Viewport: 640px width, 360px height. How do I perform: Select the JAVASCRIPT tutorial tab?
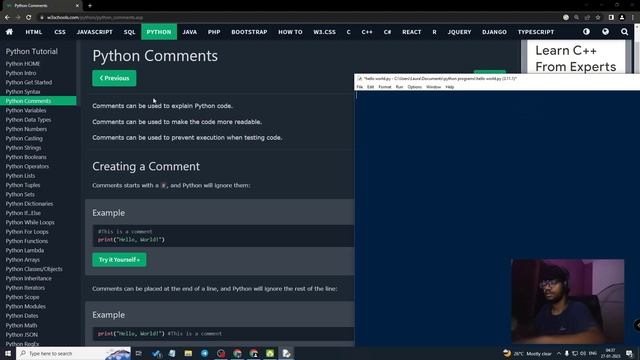95,32
